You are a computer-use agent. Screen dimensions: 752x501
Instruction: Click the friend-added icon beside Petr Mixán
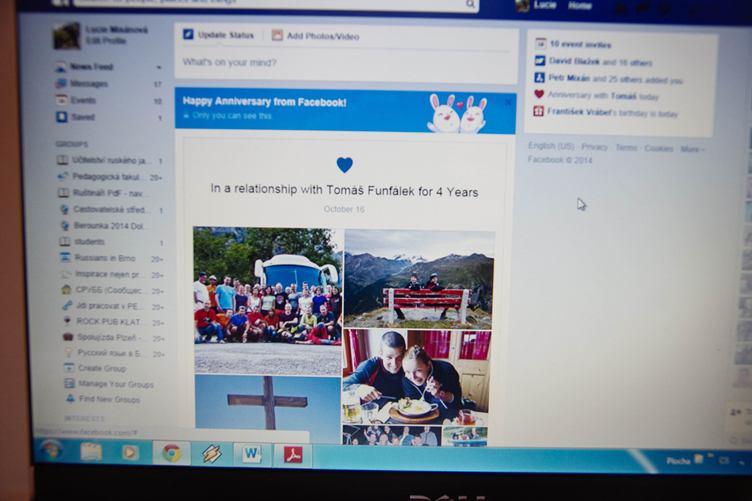(540, 77)
